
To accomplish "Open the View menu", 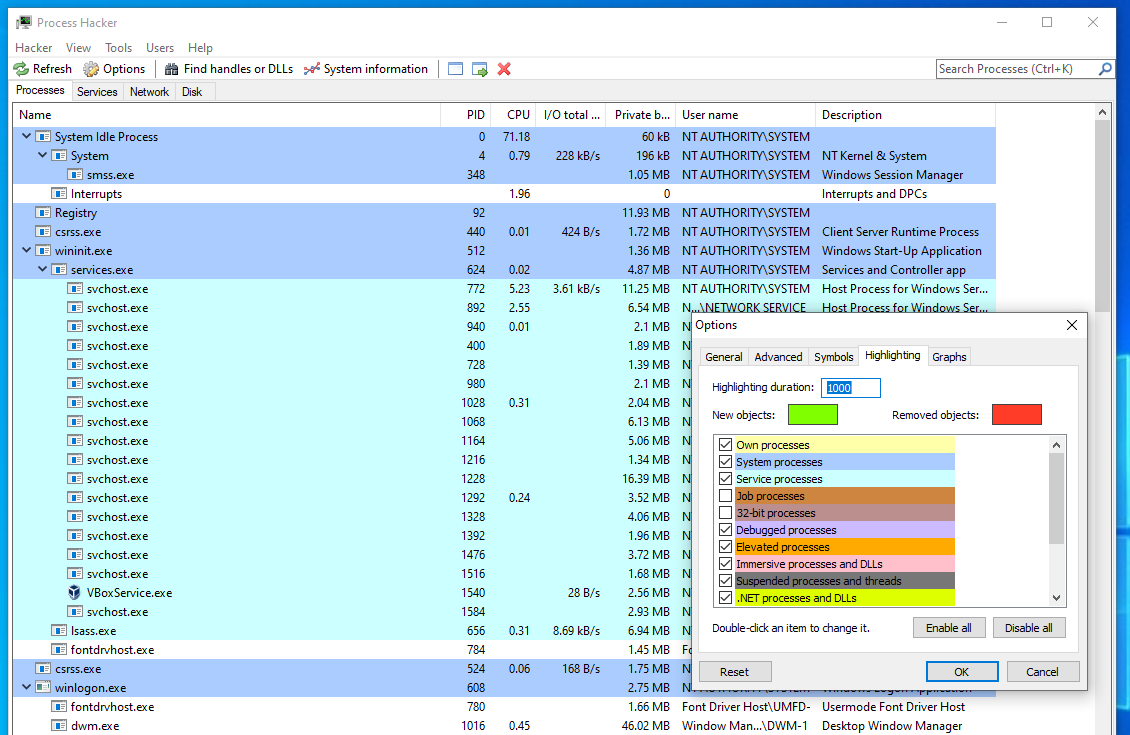I will [78, 48].
